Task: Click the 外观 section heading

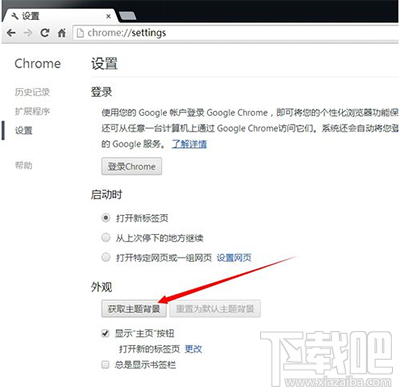Action: point(101,287)
